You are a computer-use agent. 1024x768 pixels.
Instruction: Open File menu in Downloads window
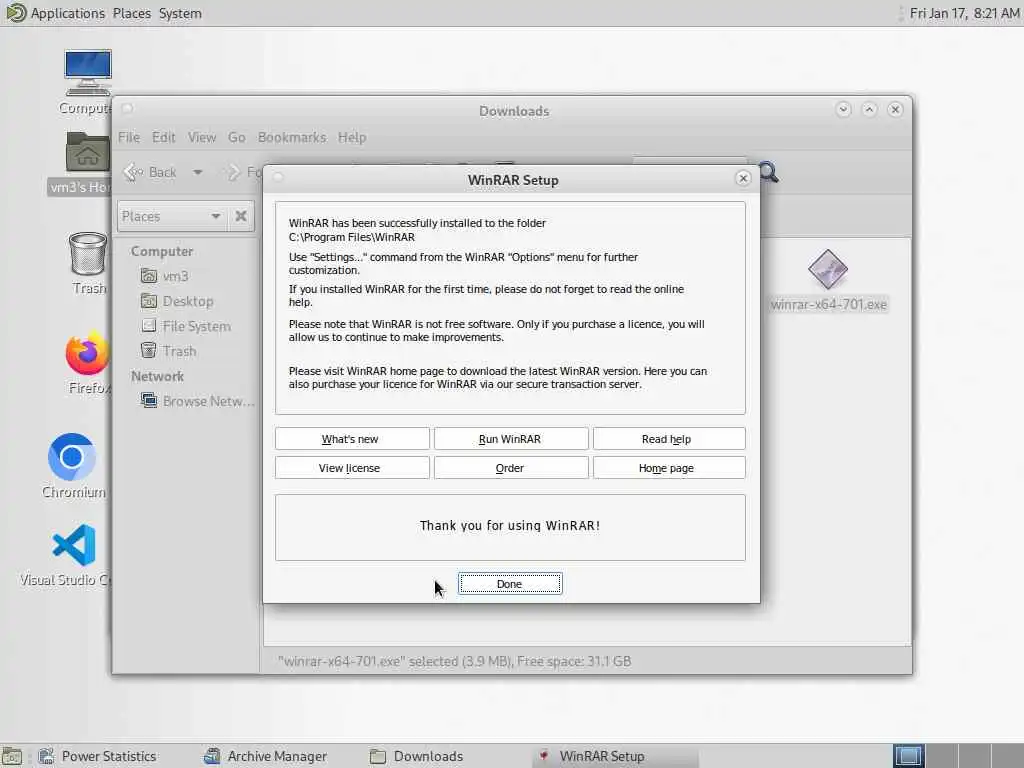click(129, 137)
